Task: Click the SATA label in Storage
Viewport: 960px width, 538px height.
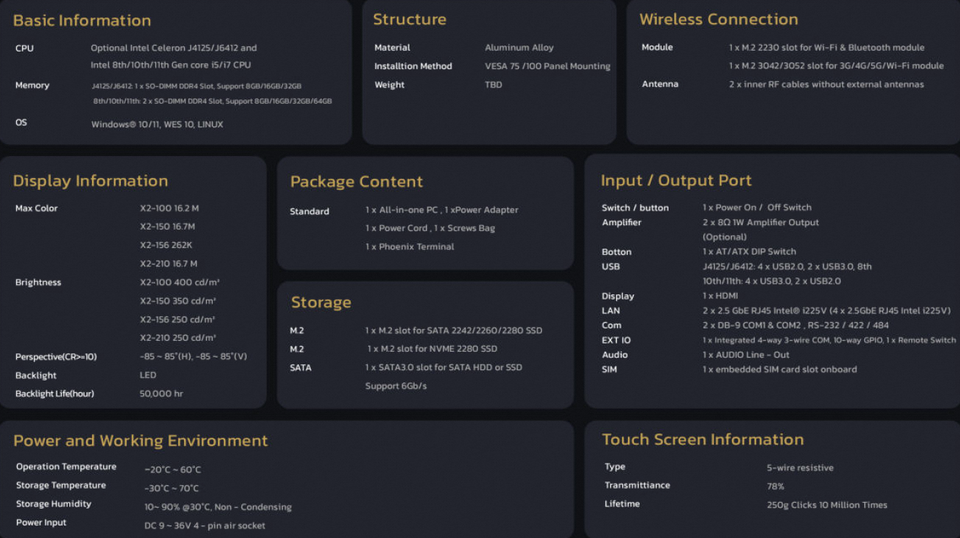Action: [300, 368]
